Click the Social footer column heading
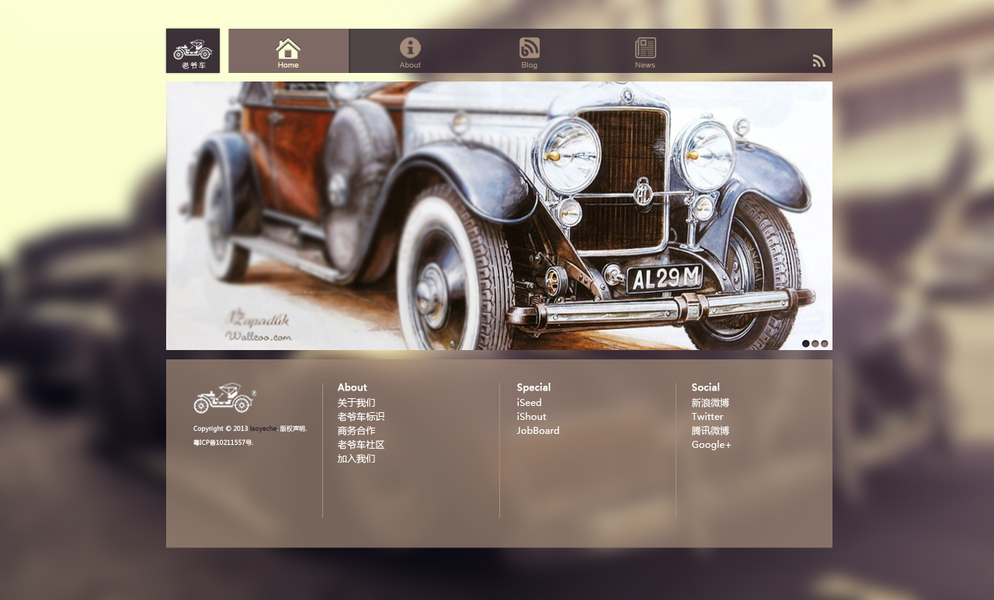 [x=706, y=387]
